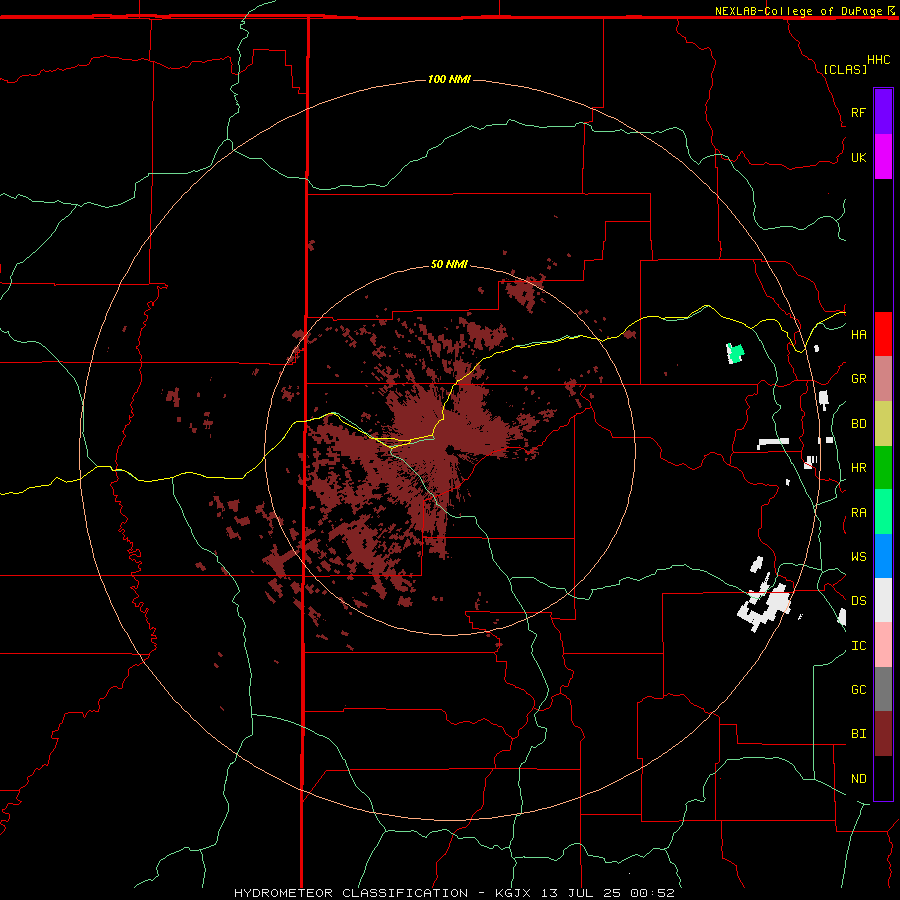Screen dimensions: 900x900
Task: Click the 'UK' legend label
Action: coord(858,157)
